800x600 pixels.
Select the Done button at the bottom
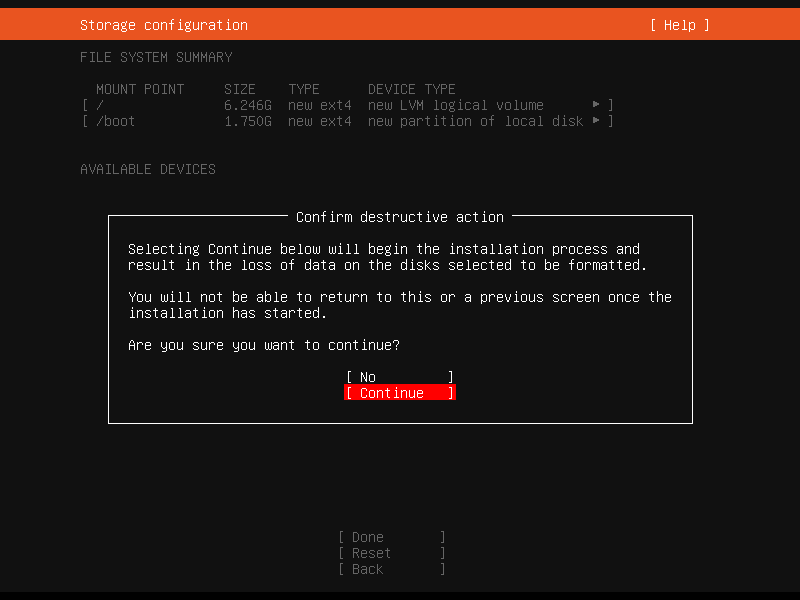(391, 537)
